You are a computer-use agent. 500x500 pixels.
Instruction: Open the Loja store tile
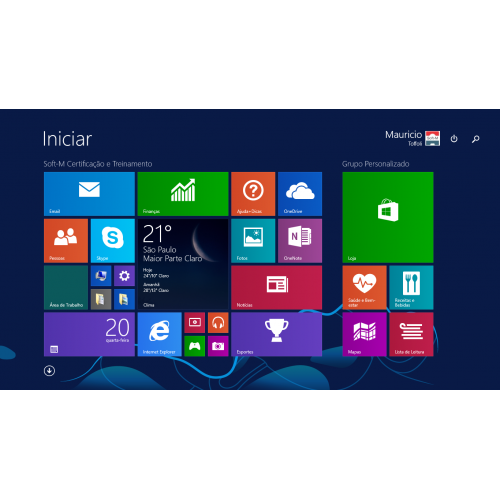click(388, 217)
